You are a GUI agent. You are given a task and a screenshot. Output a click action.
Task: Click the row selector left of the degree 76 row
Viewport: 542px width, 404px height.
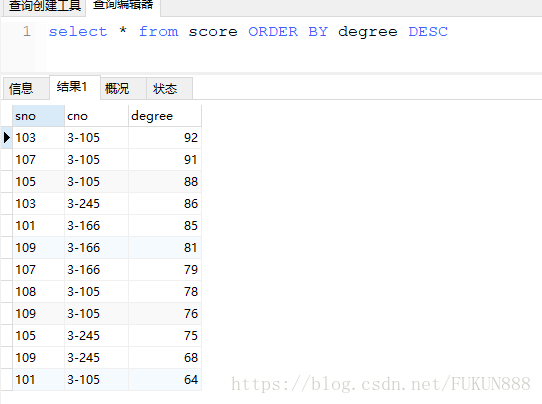coord(7,313)
